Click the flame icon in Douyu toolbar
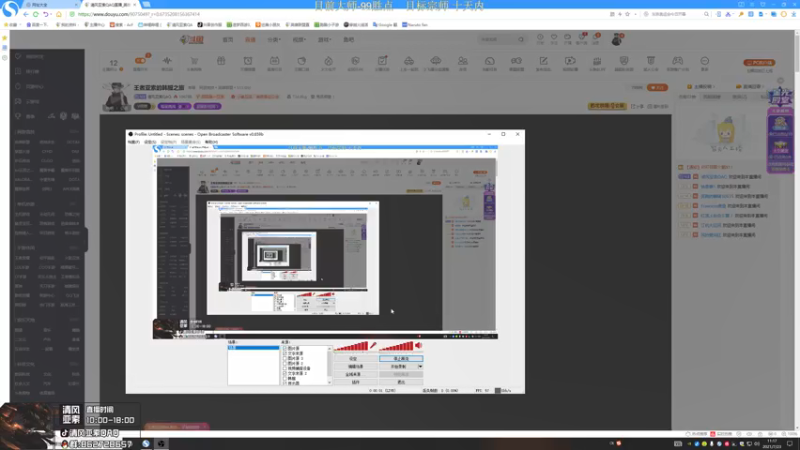Screen dimensions: 800x450 click(x=328, y=61)
